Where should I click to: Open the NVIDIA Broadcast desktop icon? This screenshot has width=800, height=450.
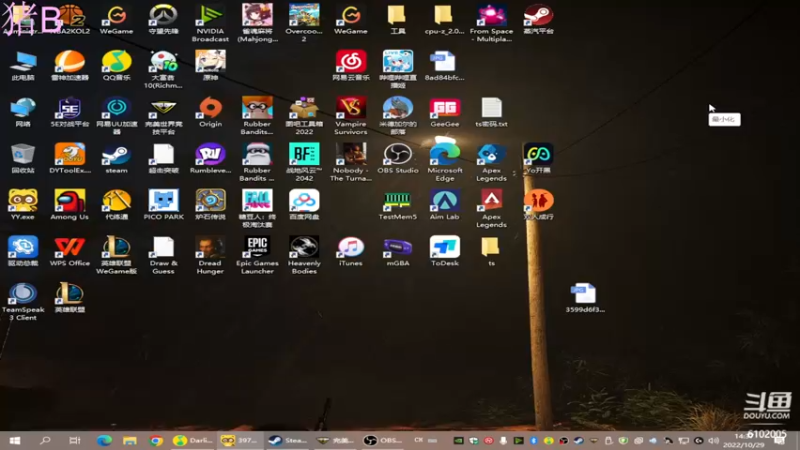[210, 23]
